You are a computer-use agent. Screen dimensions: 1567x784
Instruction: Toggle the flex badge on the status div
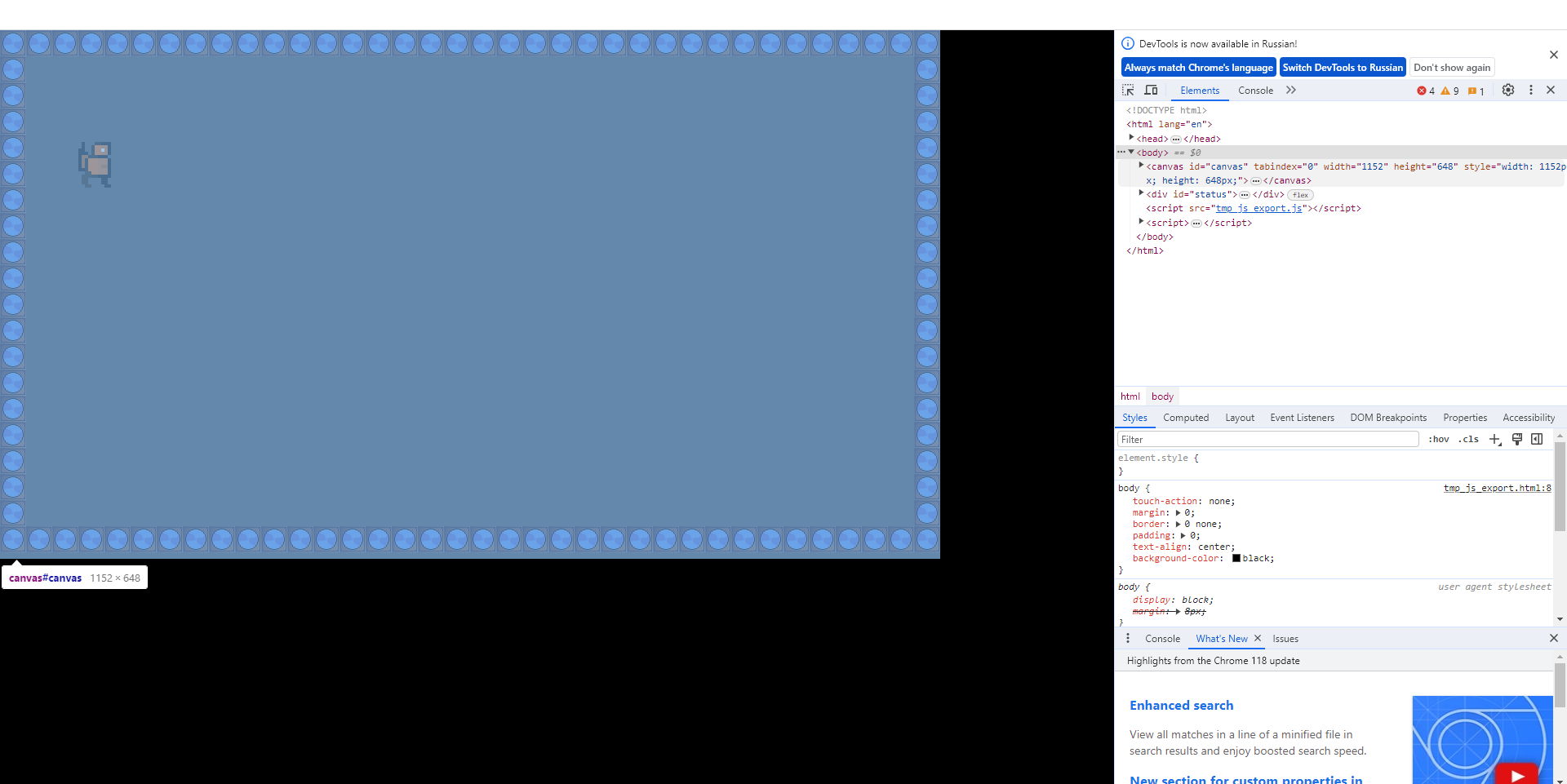1301,195
